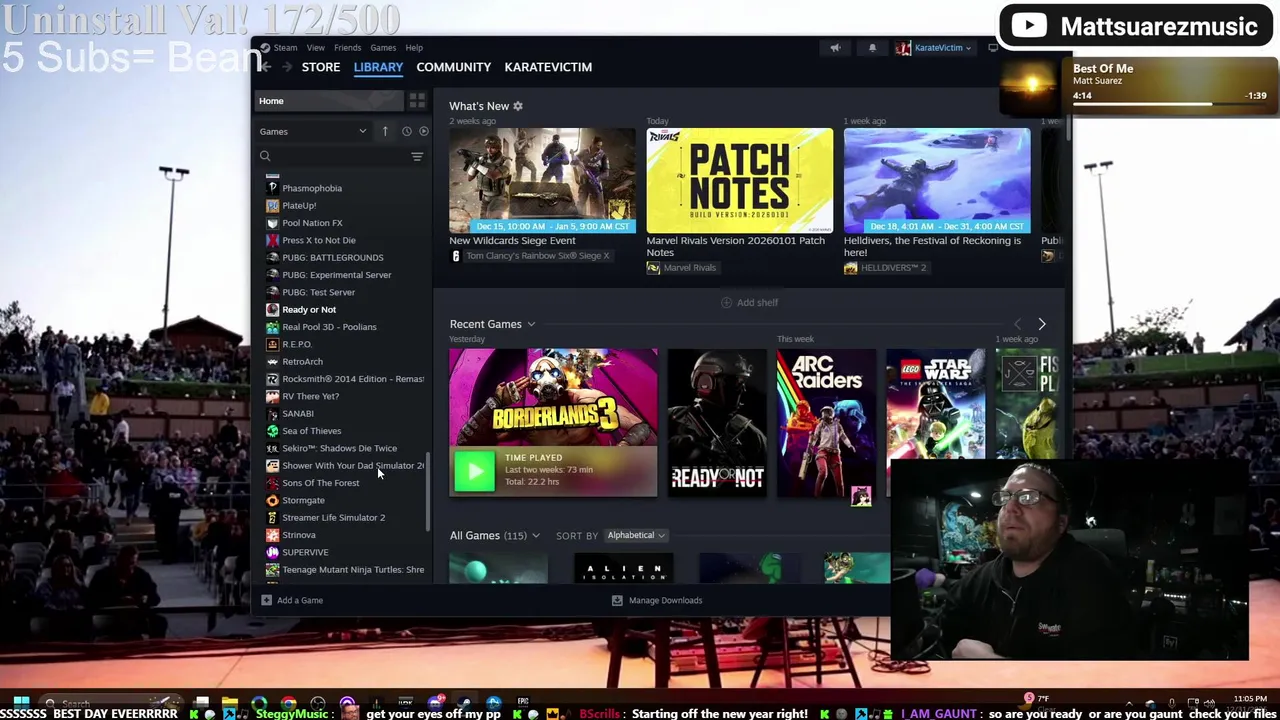Toggle sort direction arrow next to Games
The height and width of the screenshot is (720, 1280).
coord(385,131)
